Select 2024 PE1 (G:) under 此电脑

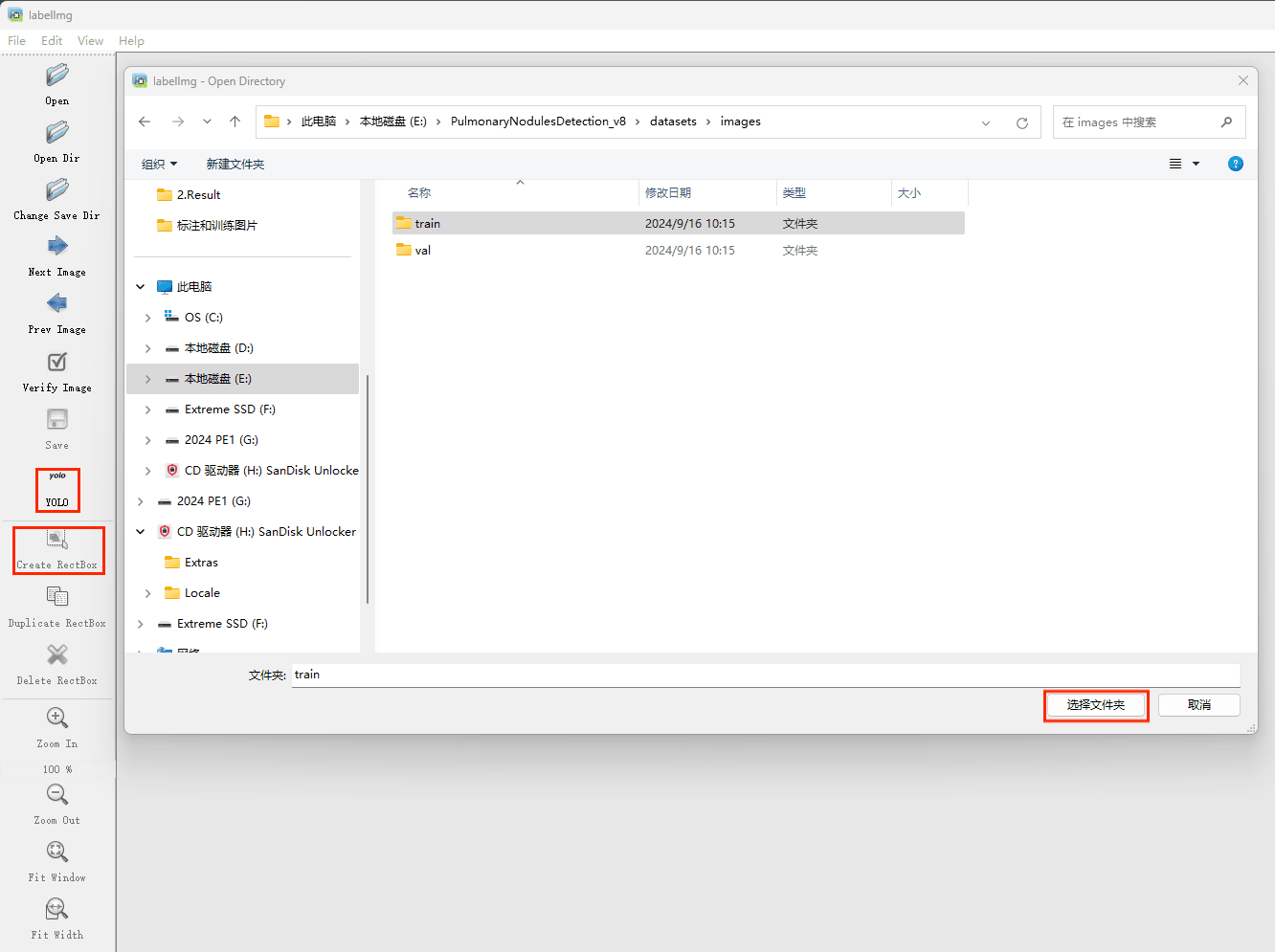click(x=221, y=440)
